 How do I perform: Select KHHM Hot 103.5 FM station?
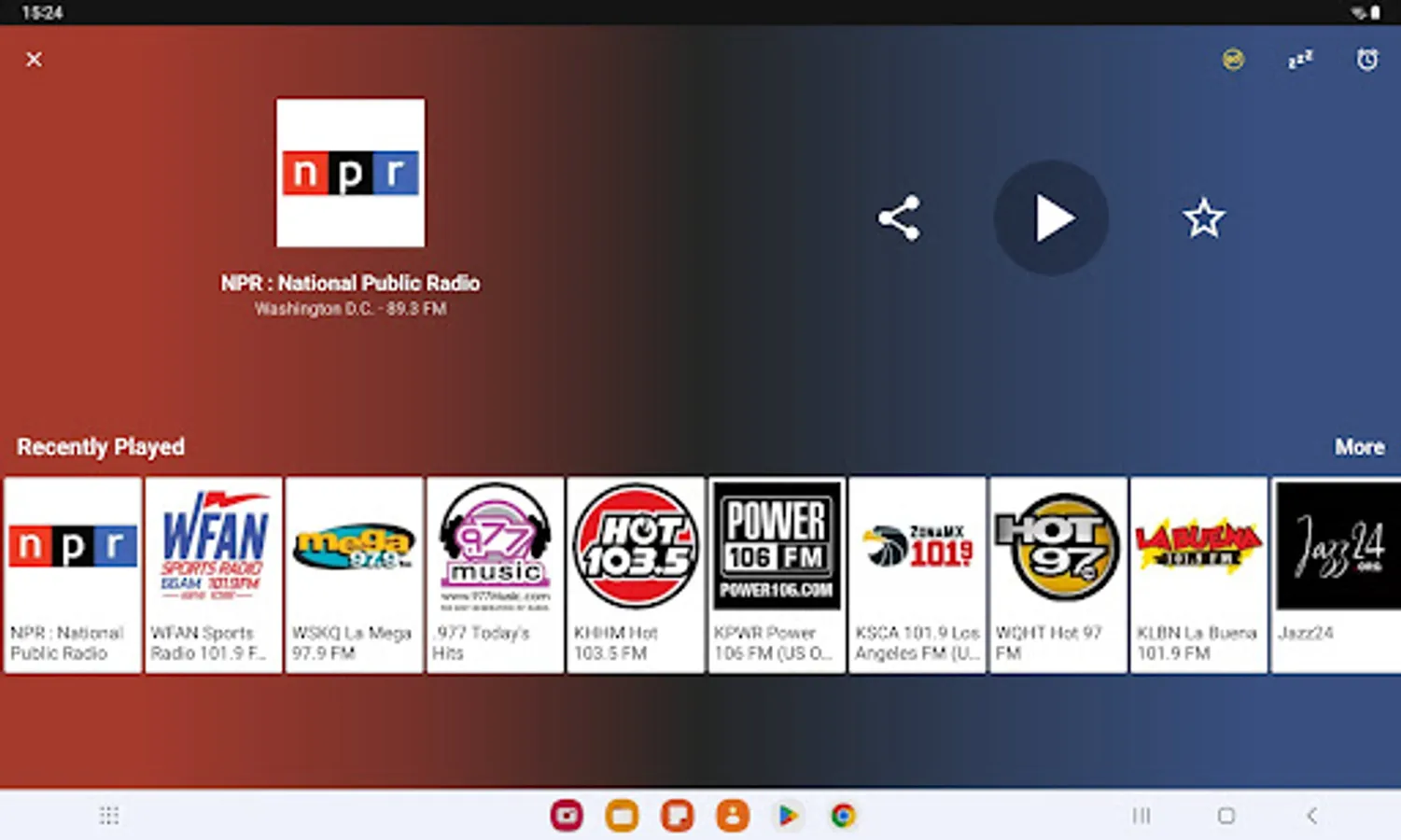click(x=636, y=575)
